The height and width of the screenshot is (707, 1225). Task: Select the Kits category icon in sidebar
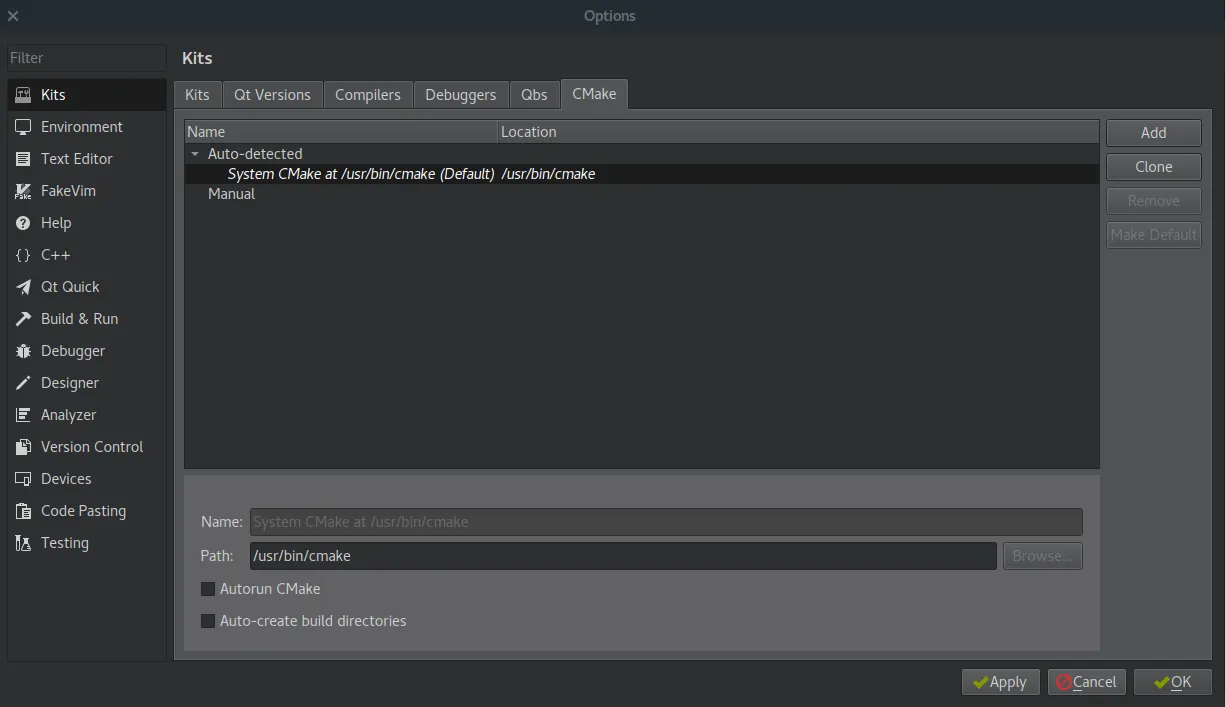(x=23, y=95)
